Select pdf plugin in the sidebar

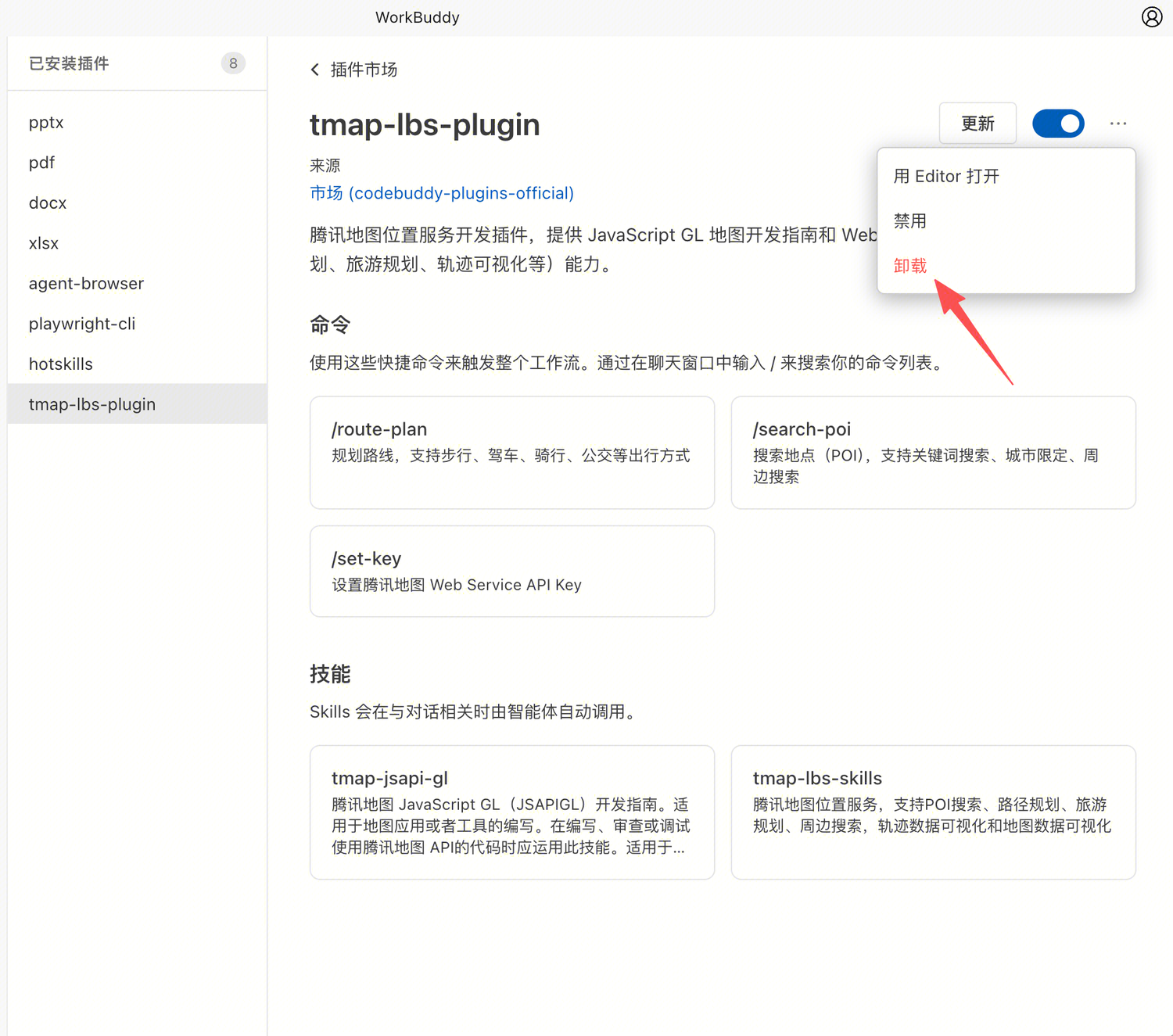[42, 163]
